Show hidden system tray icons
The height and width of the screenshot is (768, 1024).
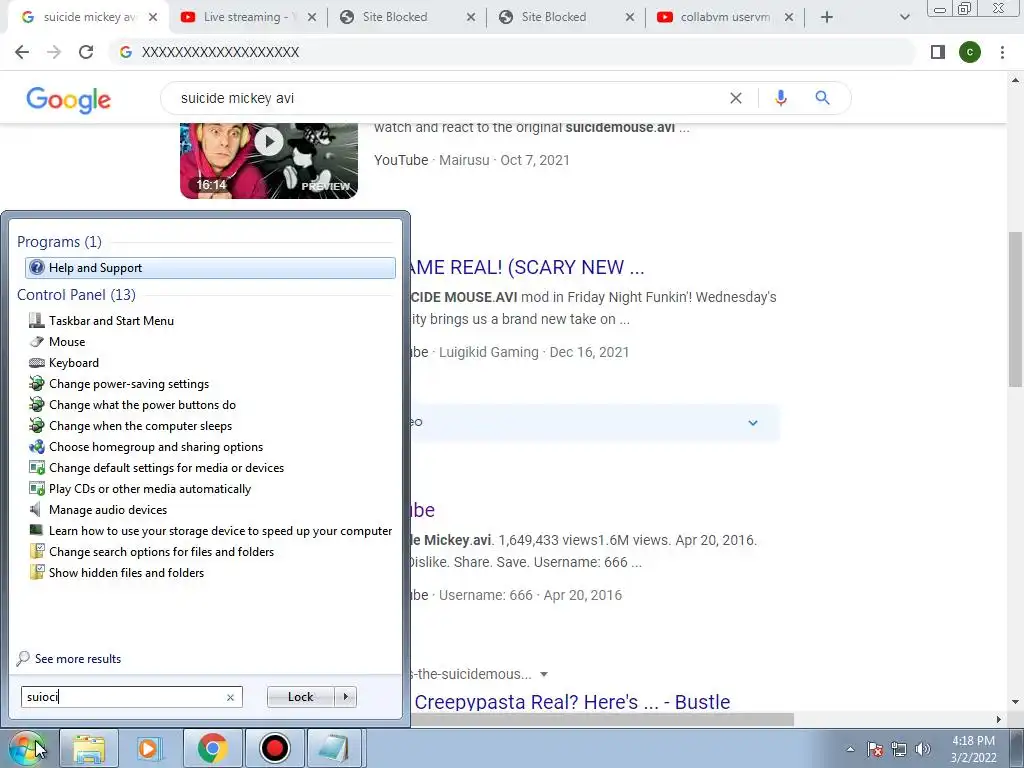pyautogui.click(x=850, y=749)
